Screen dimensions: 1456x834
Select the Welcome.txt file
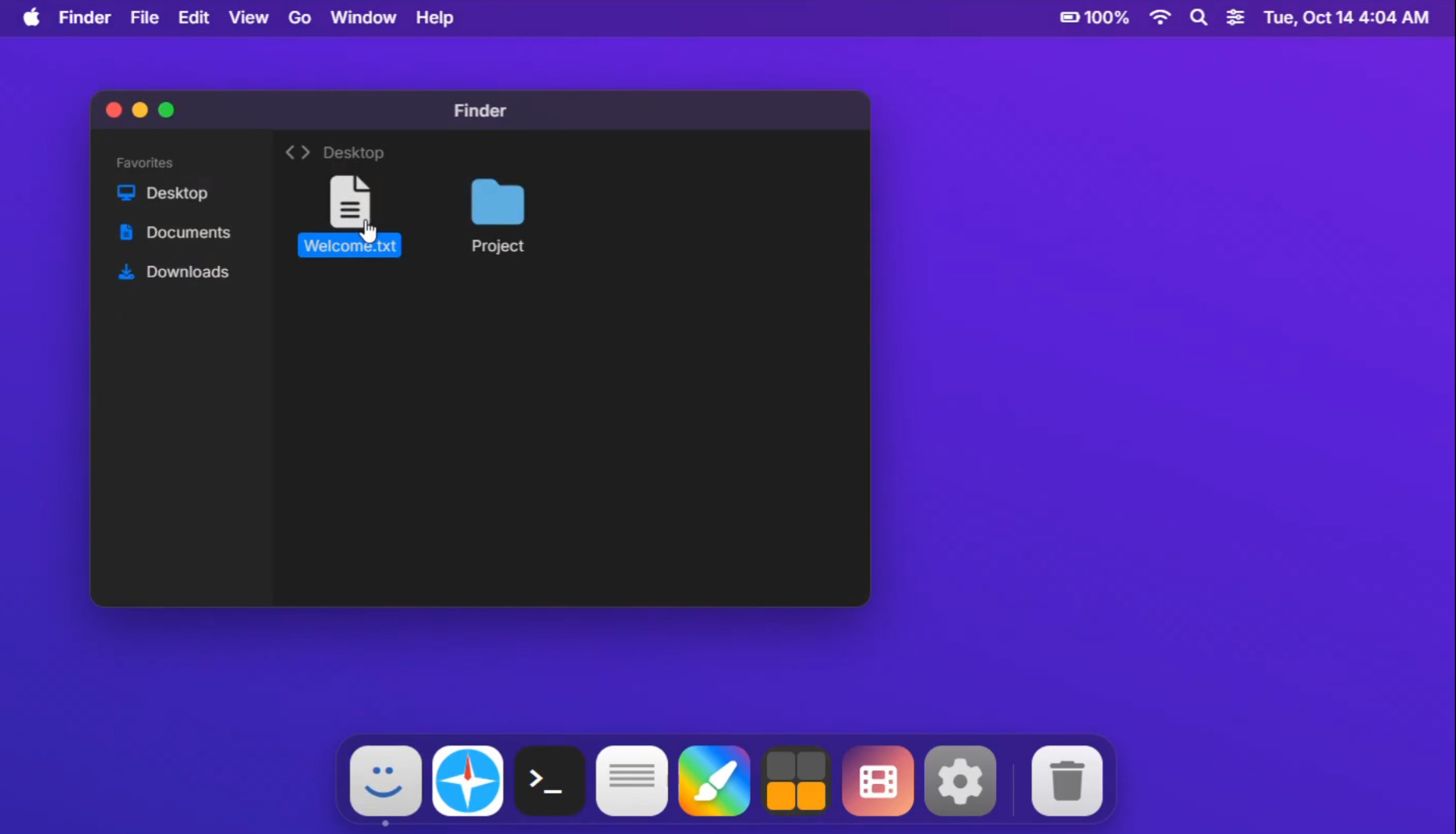tap(349, 216)
